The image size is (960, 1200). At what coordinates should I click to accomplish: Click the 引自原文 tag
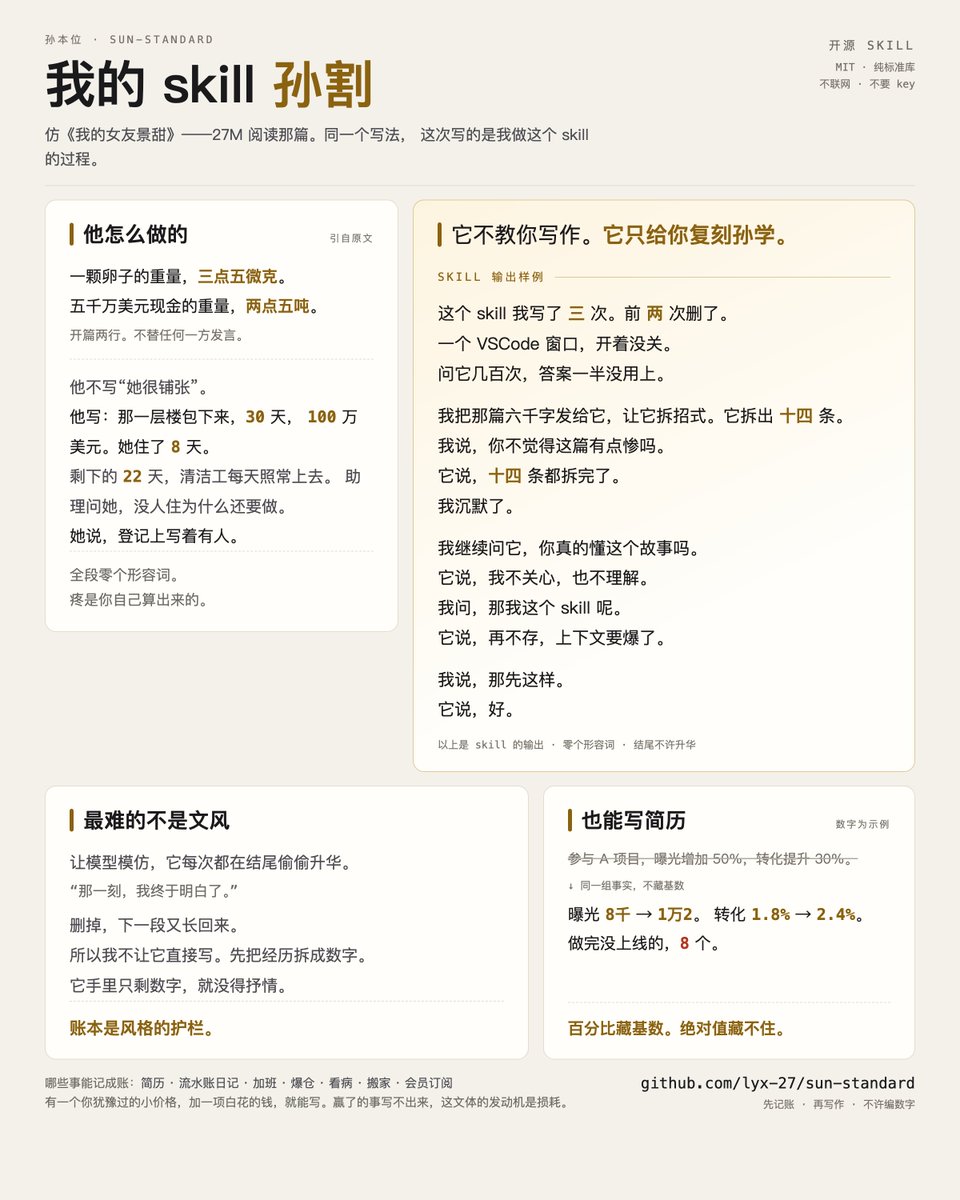pos(351,238)
